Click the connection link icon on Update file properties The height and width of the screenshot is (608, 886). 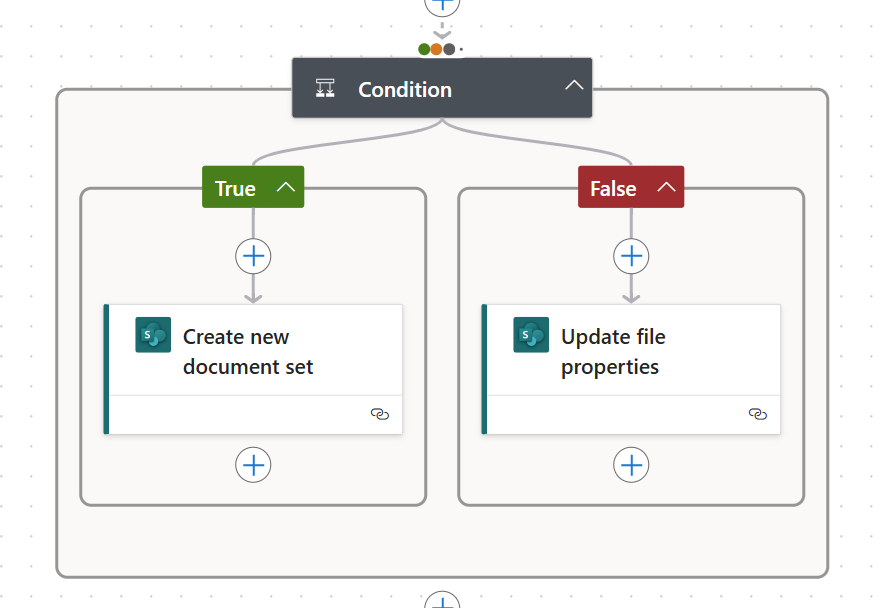[x=757, y=413]
